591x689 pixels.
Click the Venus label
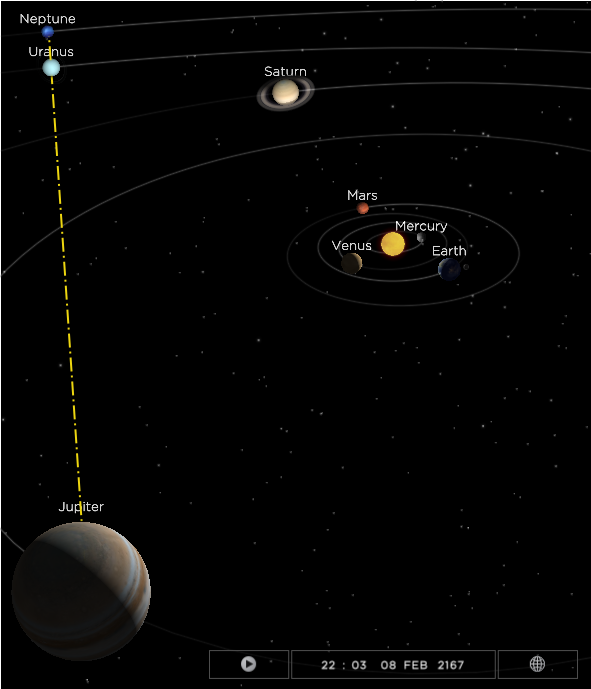pyautogui.click(x=352, y=246)
